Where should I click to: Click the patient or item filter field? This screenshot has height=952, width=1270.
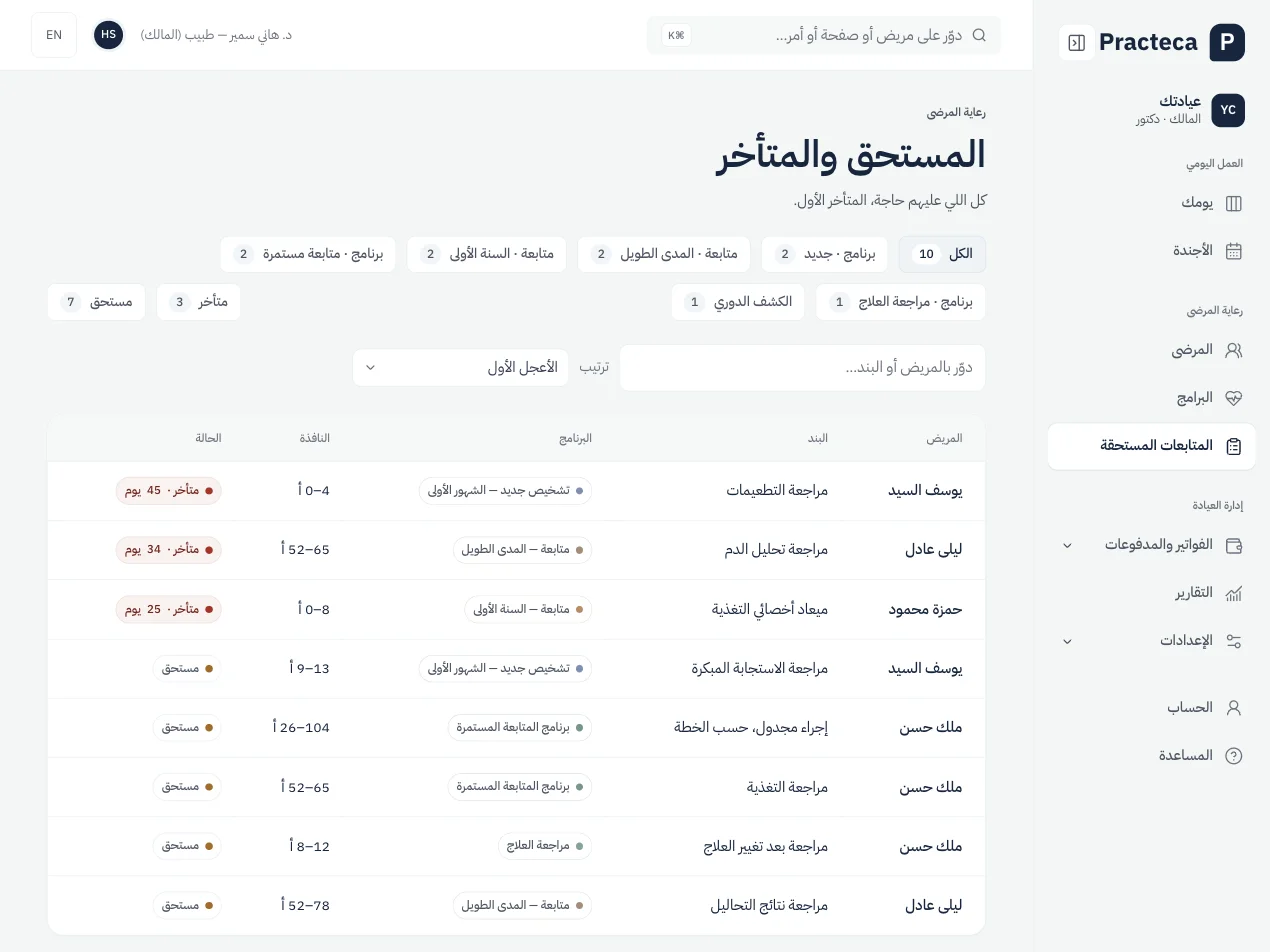click(803, 368)
